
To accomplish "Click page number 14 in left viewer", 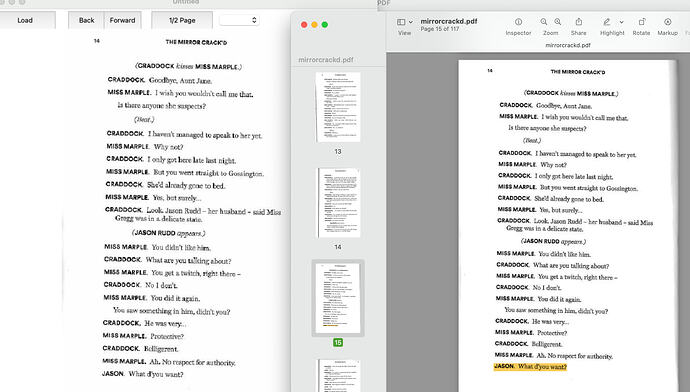I will click(96, 41).
